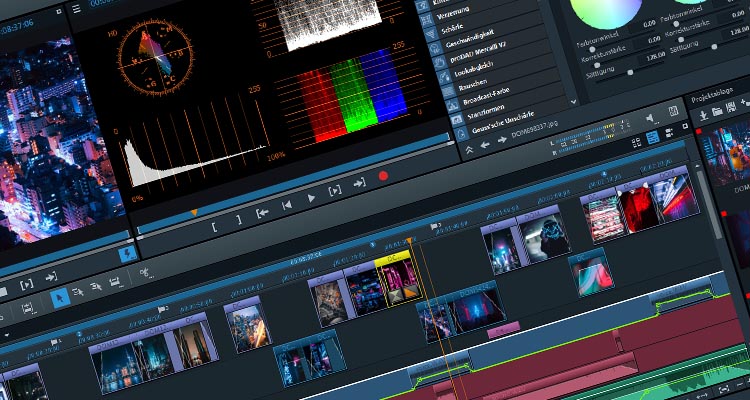The image size is (750, 400).
Task: Set the out-point with the right bracket
Action: [239, 220]
